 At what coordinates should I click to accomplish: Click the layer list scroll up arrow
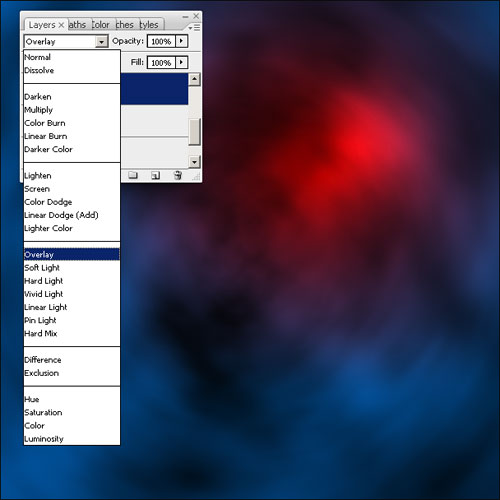tap(194, 79)
